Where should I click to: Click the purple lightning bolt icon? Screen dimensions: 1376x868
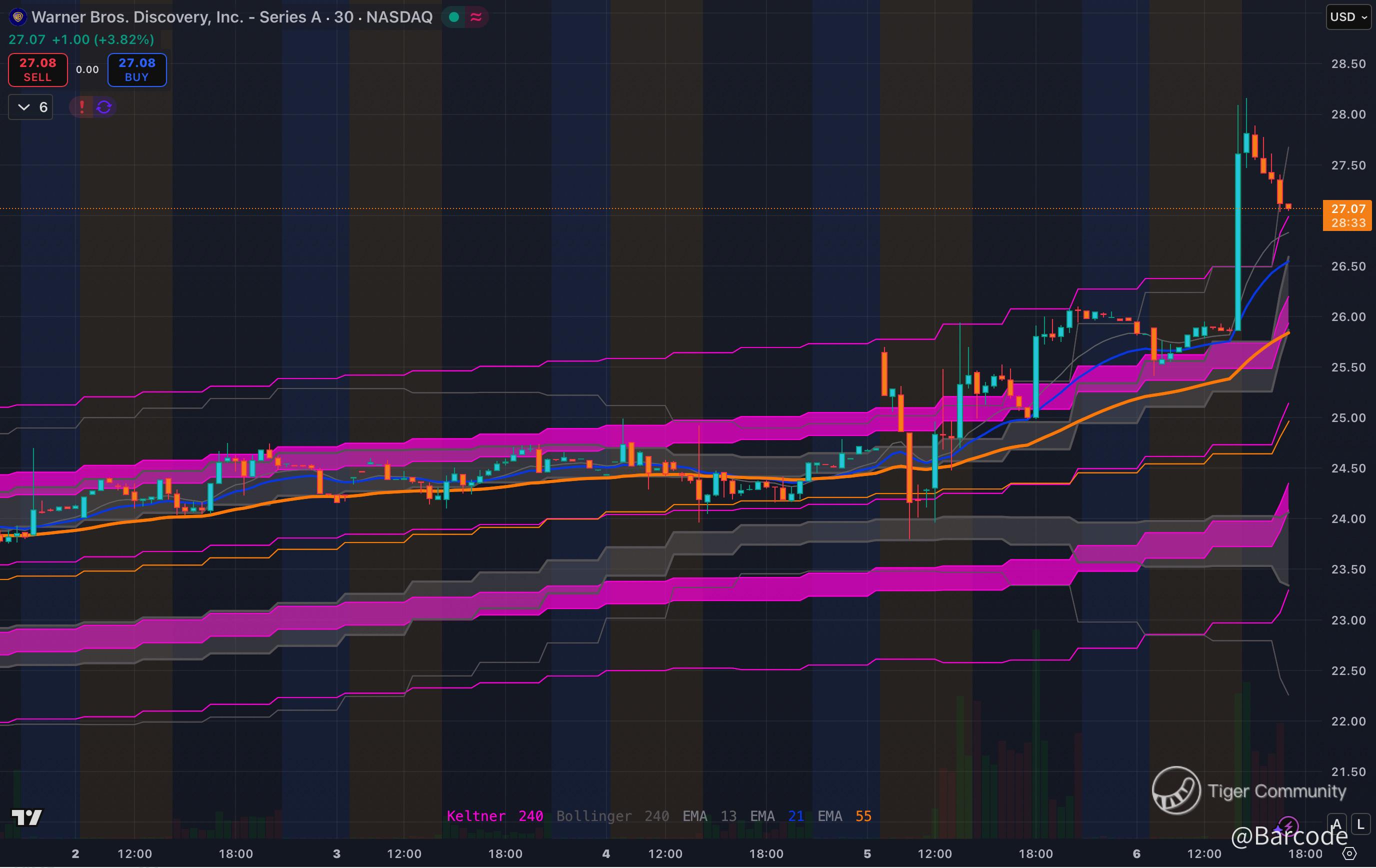1288,825
